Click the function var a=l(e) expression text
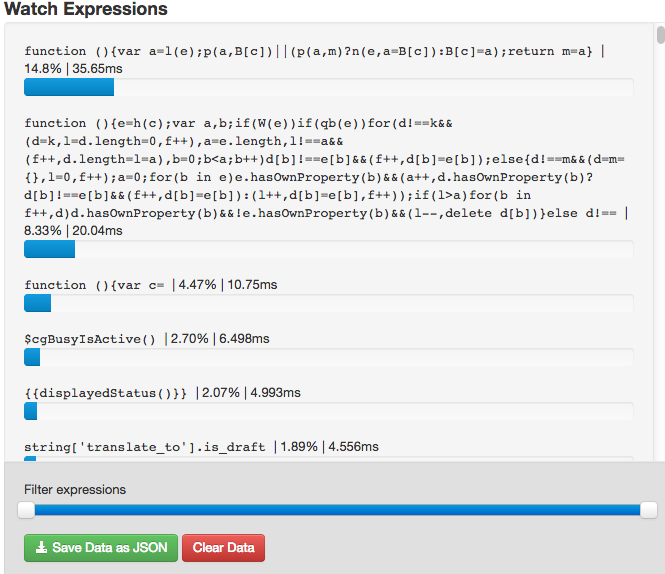 (308, 51)
